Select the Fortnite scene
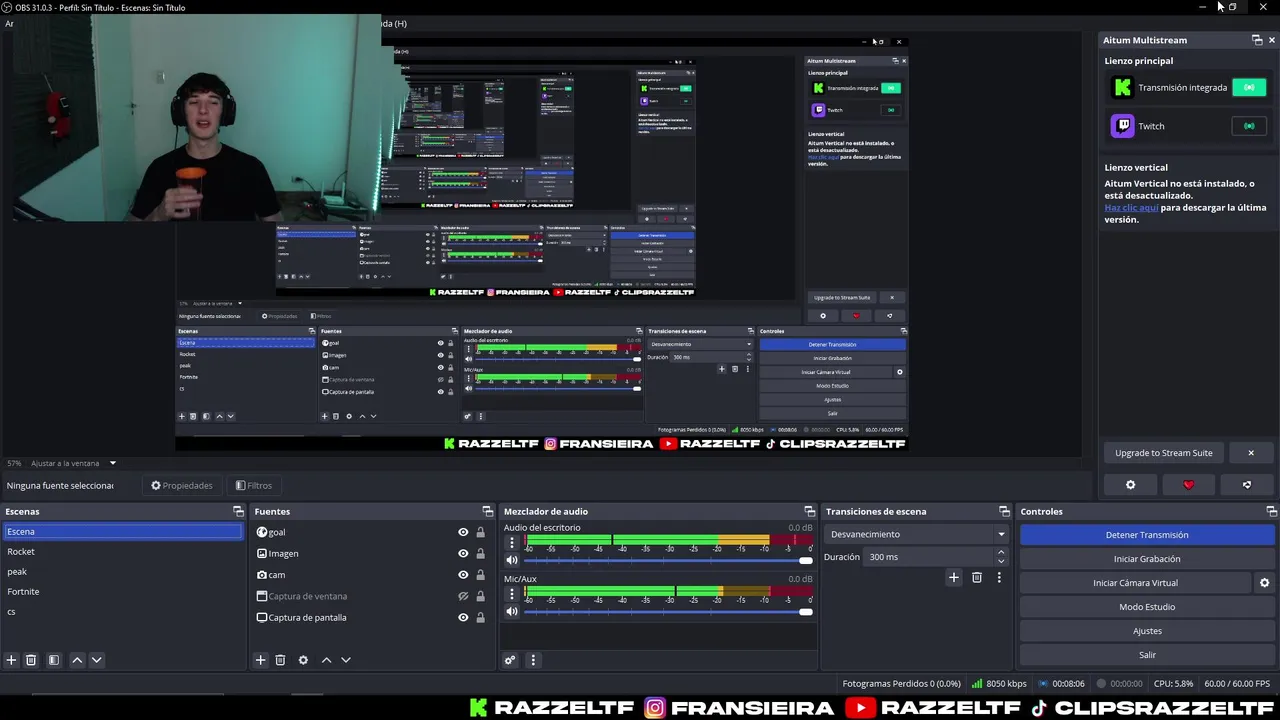1280x720 pixels. coord(122,592)
